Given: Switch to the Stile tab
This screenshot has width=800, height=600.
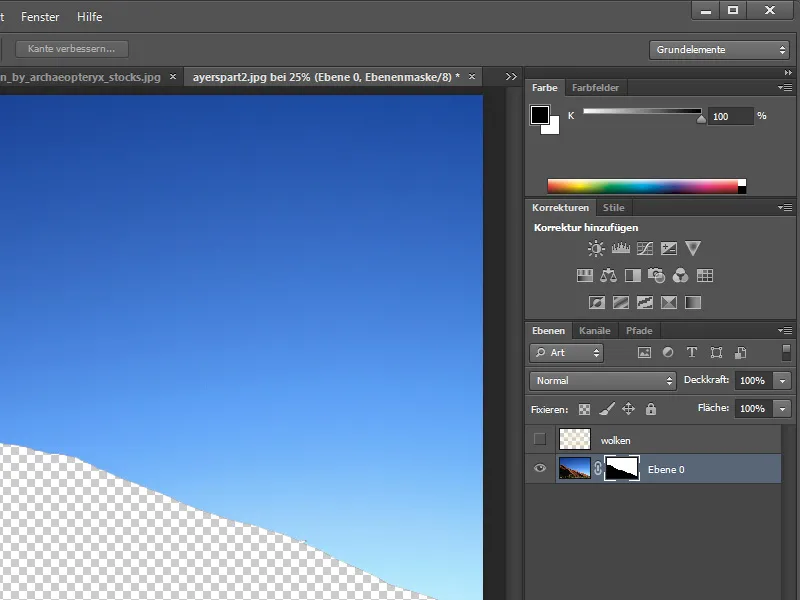Looking at the screenshot, I should 613,208.
